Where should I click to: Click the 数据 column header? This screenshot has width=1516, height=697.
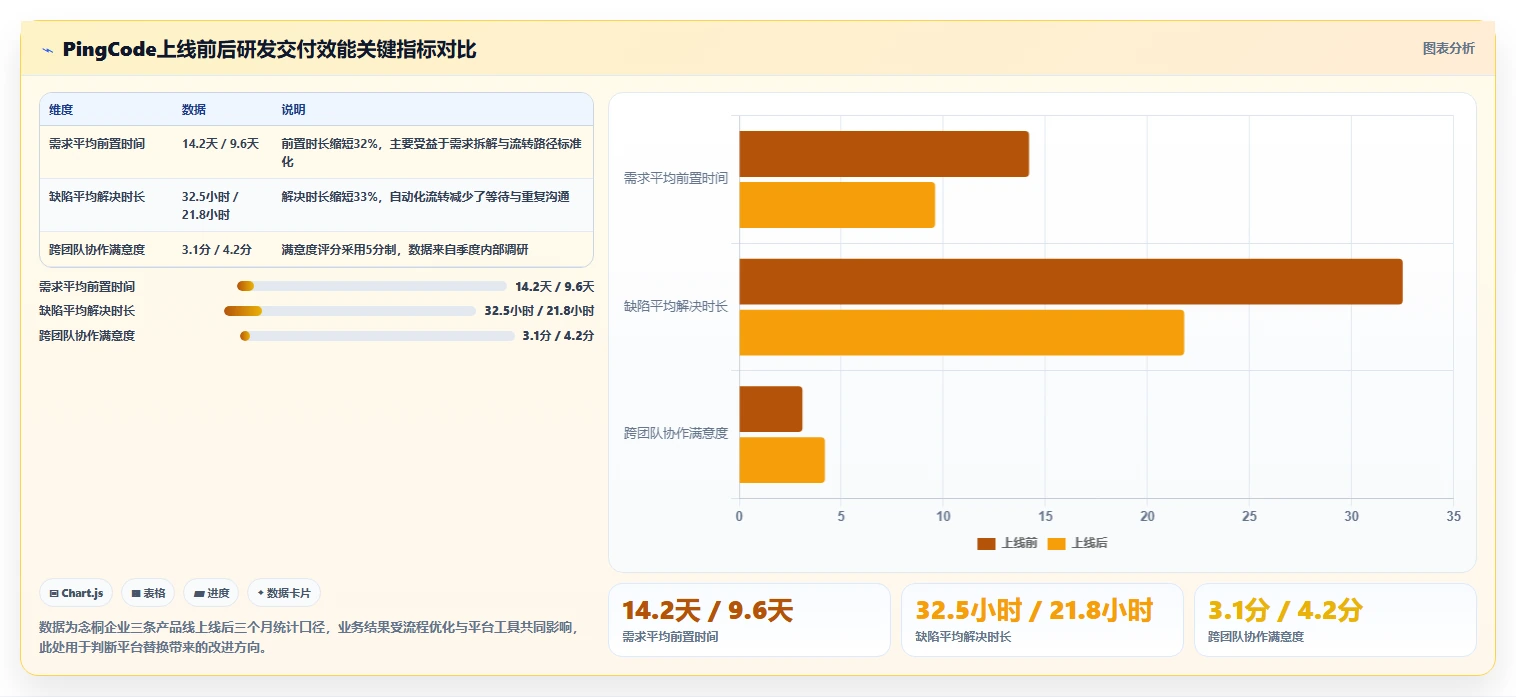point(194,109)
